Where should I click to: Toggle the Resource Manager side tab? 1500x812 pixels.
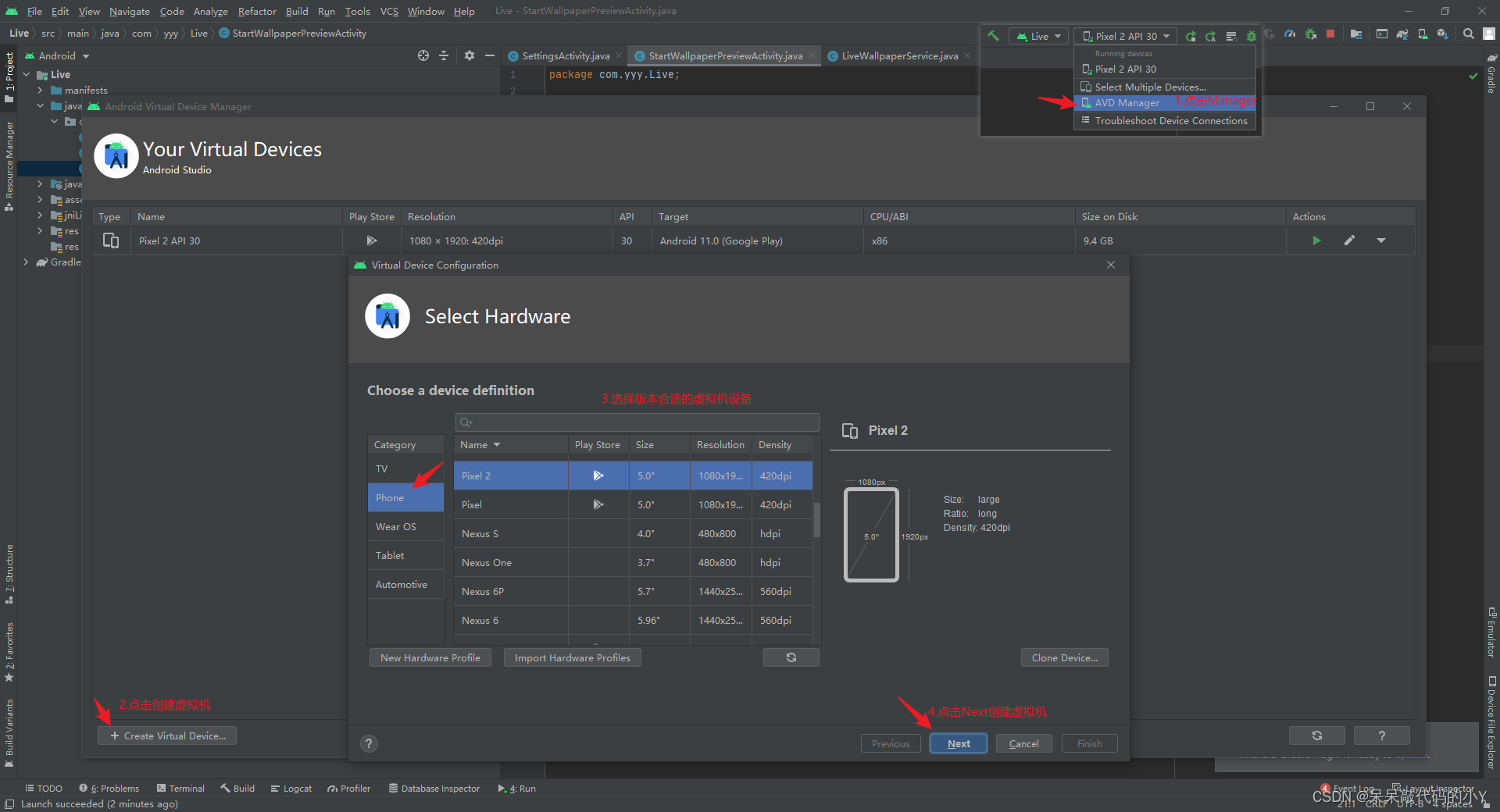pos(9,166)
